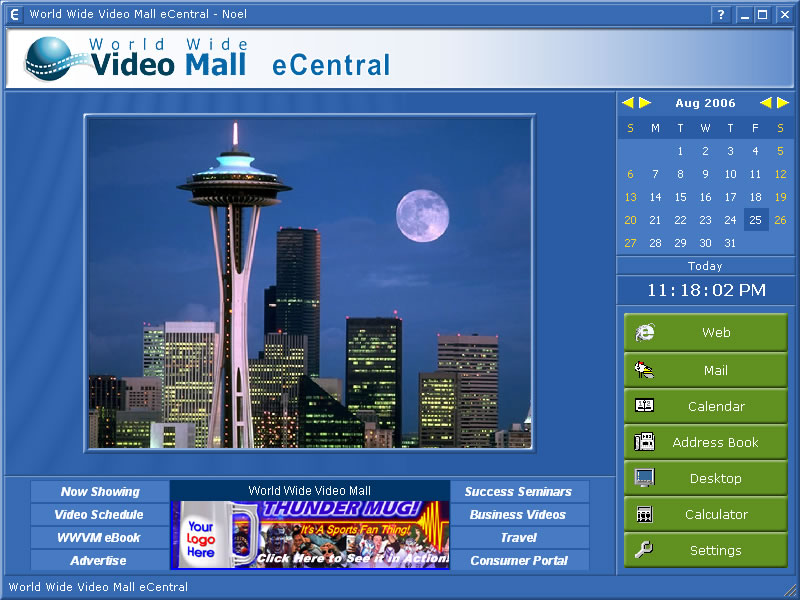The image size is (800, 600).
Task: Click the Today button under the calendar
Action: pyautogui.click(x=705, y=266)
